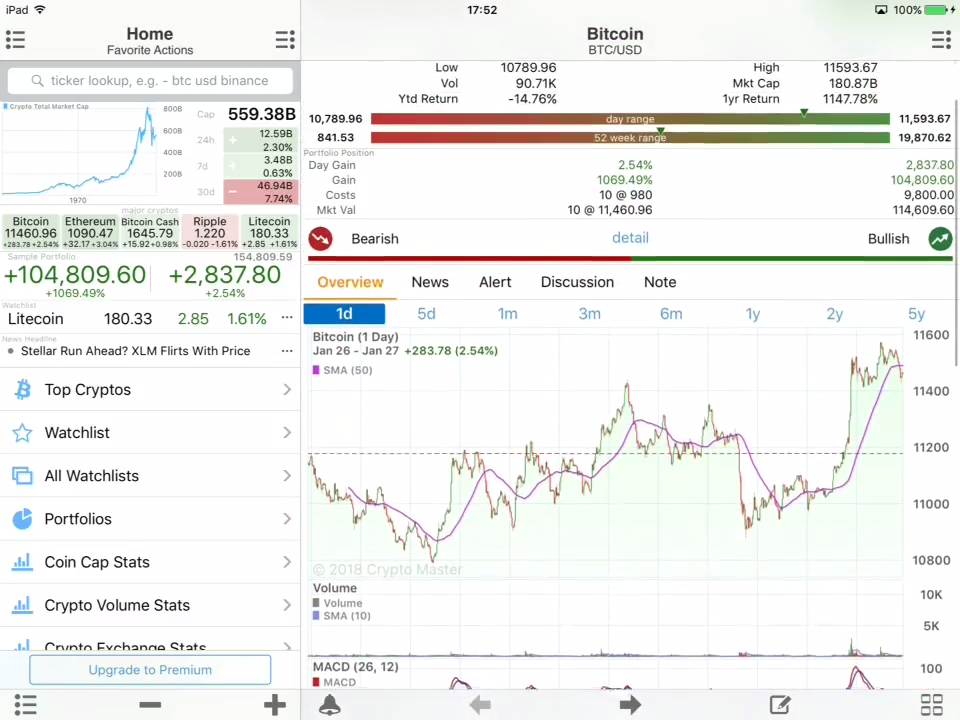Tap the pie chart icon beside Portfolios
Screen dimensions: 960x720
coord(23,519)
